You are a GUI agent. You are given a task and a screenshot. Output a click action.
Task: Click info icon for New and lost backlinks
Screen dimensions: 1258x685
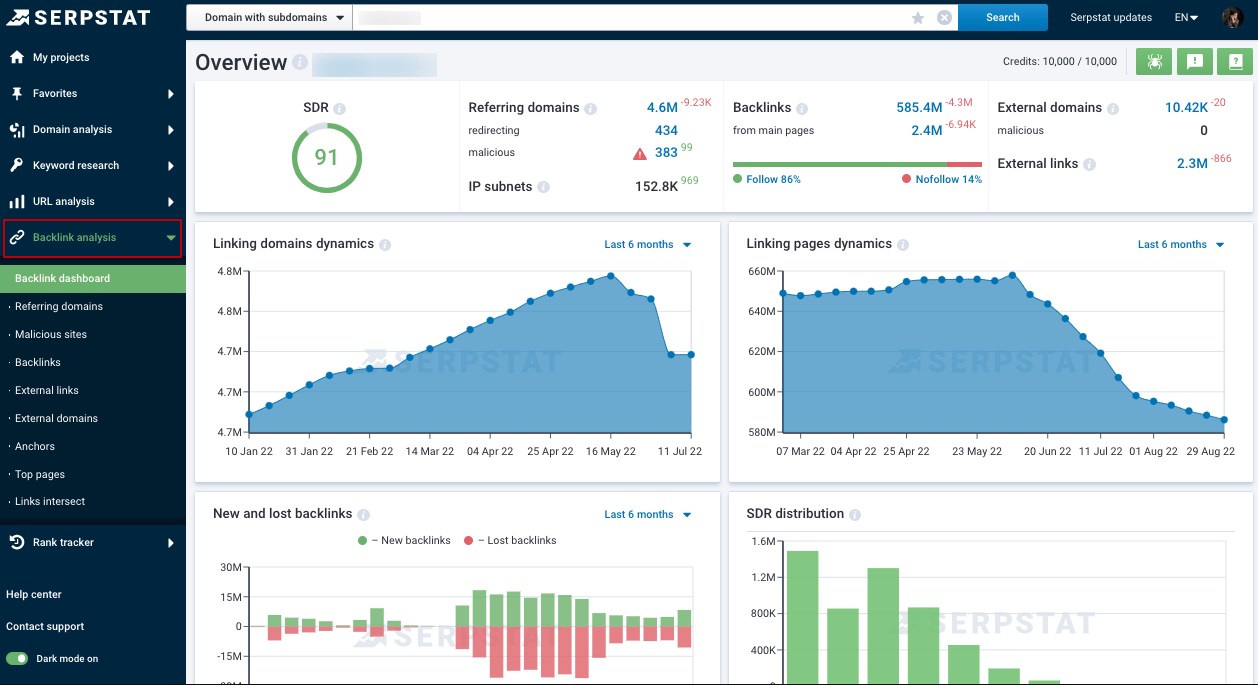click(364, 514)
